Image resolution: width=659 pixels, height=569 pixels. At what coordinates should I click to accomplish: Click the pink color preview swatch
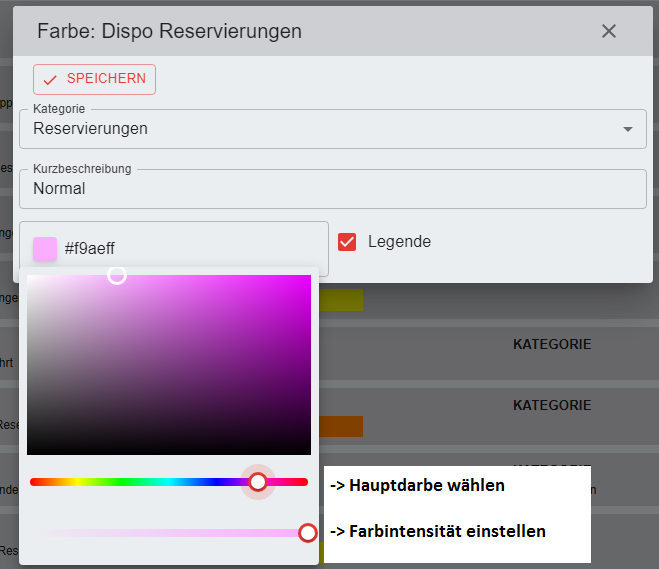coord(45,249)
